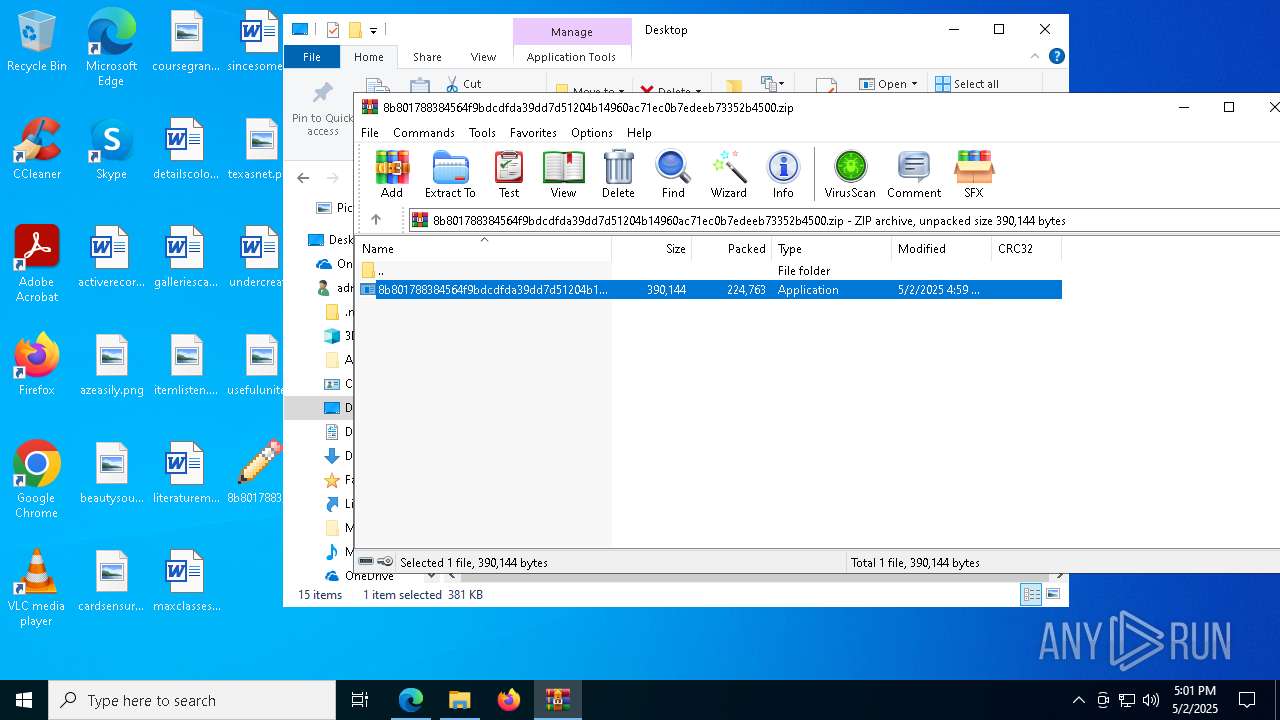
Task: Select the detailscolo document icon
Action: [x=186, y=150]
